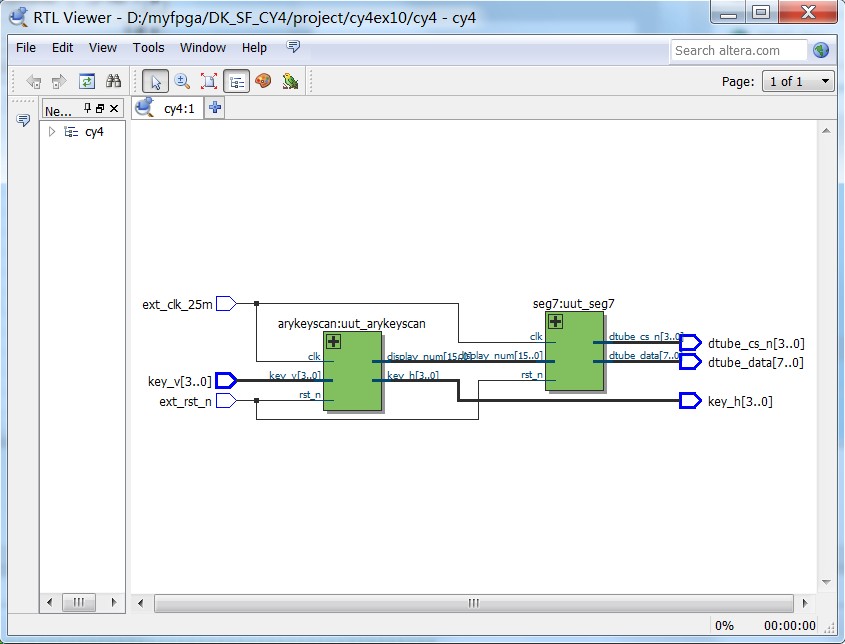The image size is (845, 644).
Task: Click the binoculars Find icon
Action: [113, 81]
